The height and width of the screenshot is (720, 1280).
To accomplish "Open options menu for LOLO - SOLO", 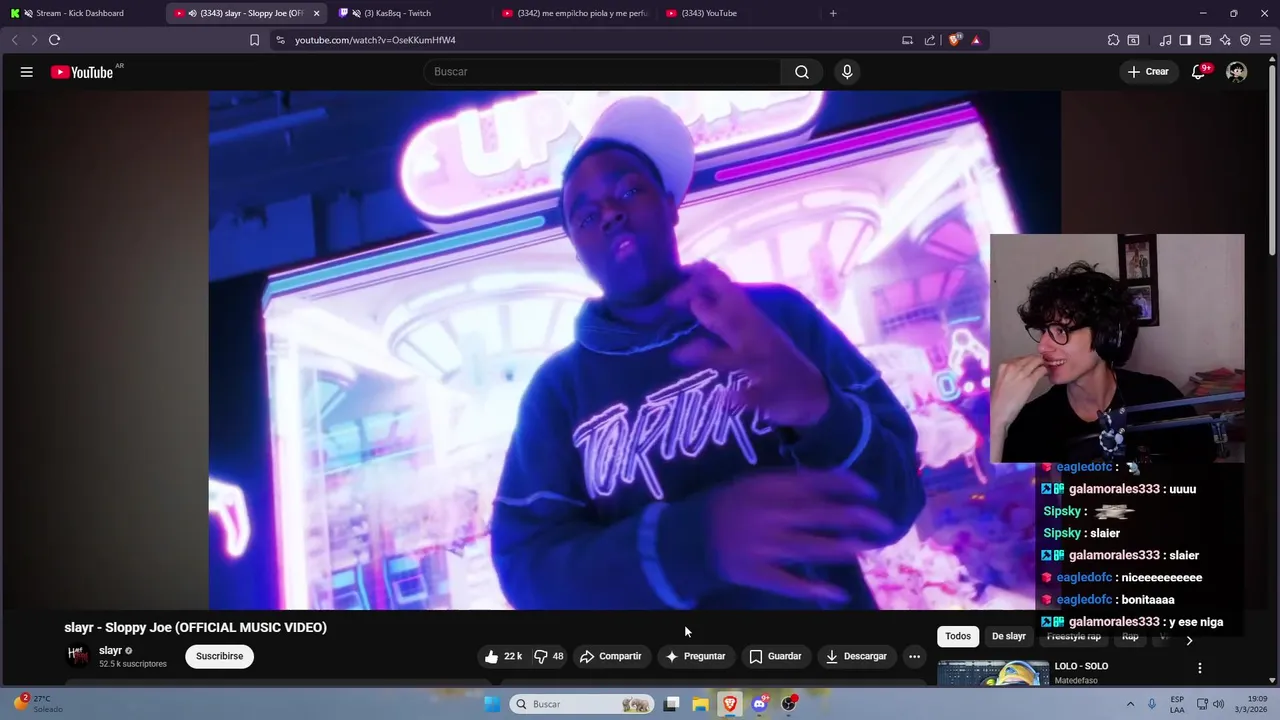I will [x=1200, y=668].
